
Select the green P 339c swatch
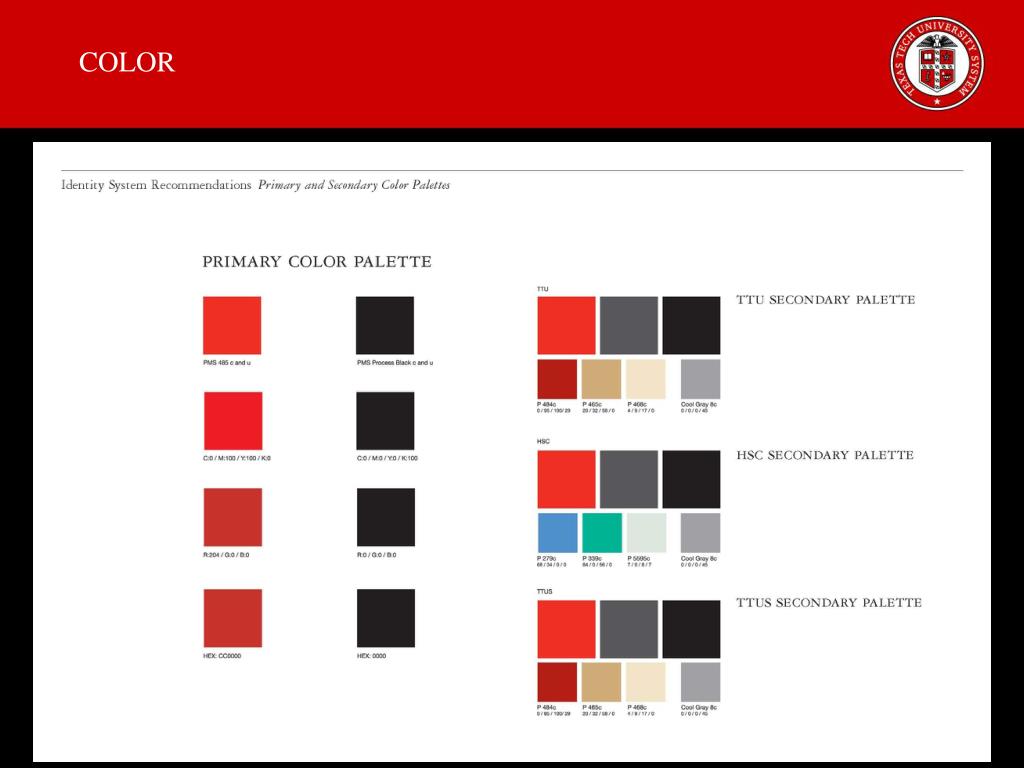pyautogui.click(x=602, y=533)
